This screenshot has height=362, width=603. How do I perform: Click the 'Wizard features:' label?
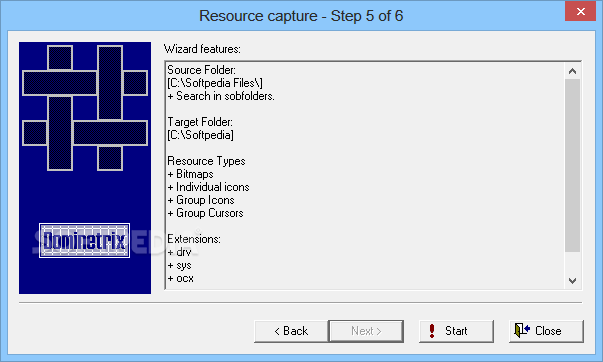[202, 49]
